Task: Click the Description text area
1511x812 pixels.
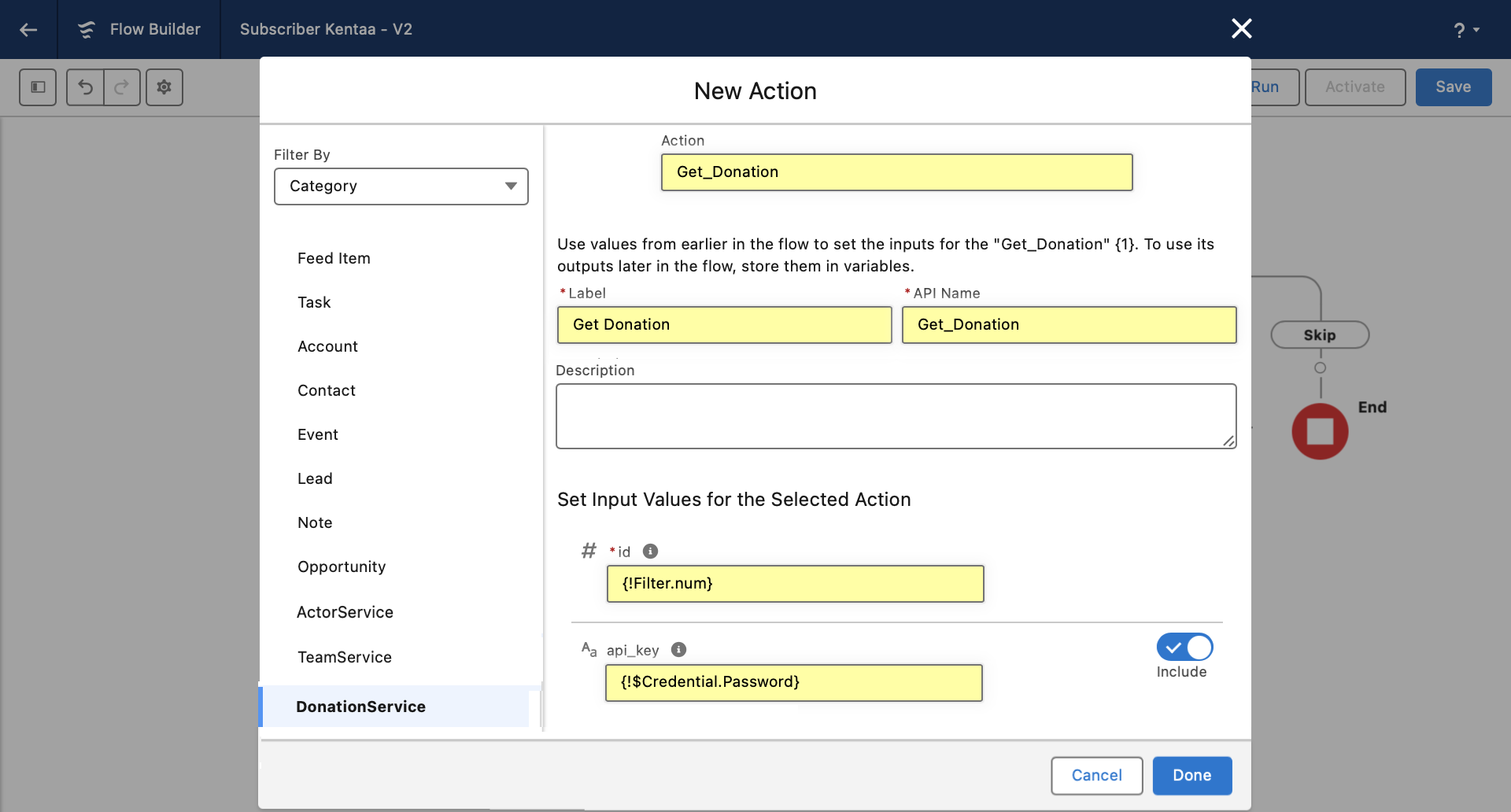Action: (896, 416)
